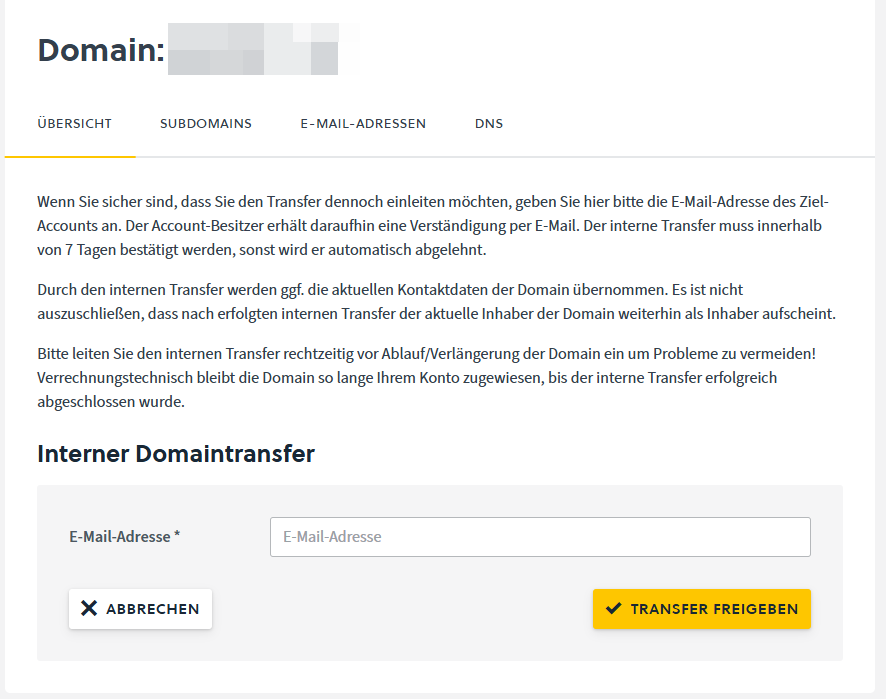
Task: Click the Domain page title
Action: point(100,50)
